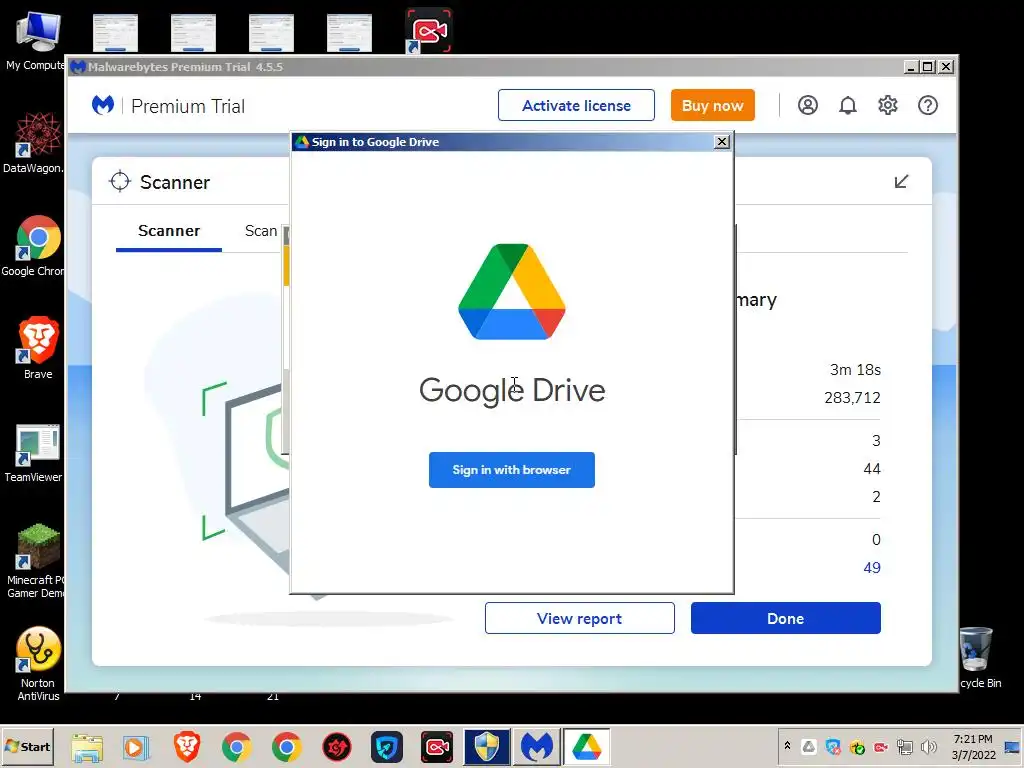Open the red gear taskbar icon
This screenshot has height=768, width=1024.
337,747
